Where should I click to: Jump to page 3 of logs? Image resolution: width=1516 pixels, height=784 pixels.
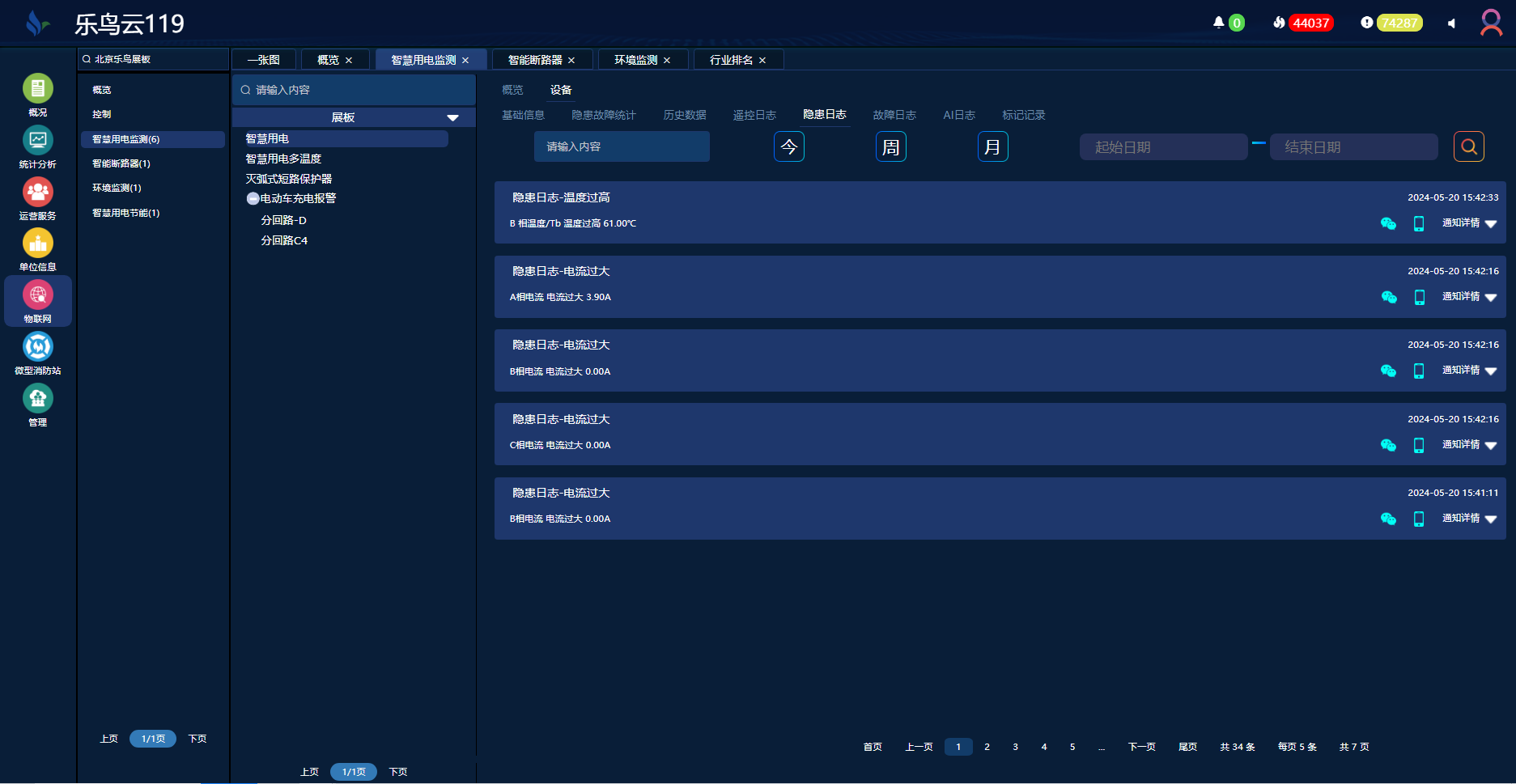point(1015,747)
